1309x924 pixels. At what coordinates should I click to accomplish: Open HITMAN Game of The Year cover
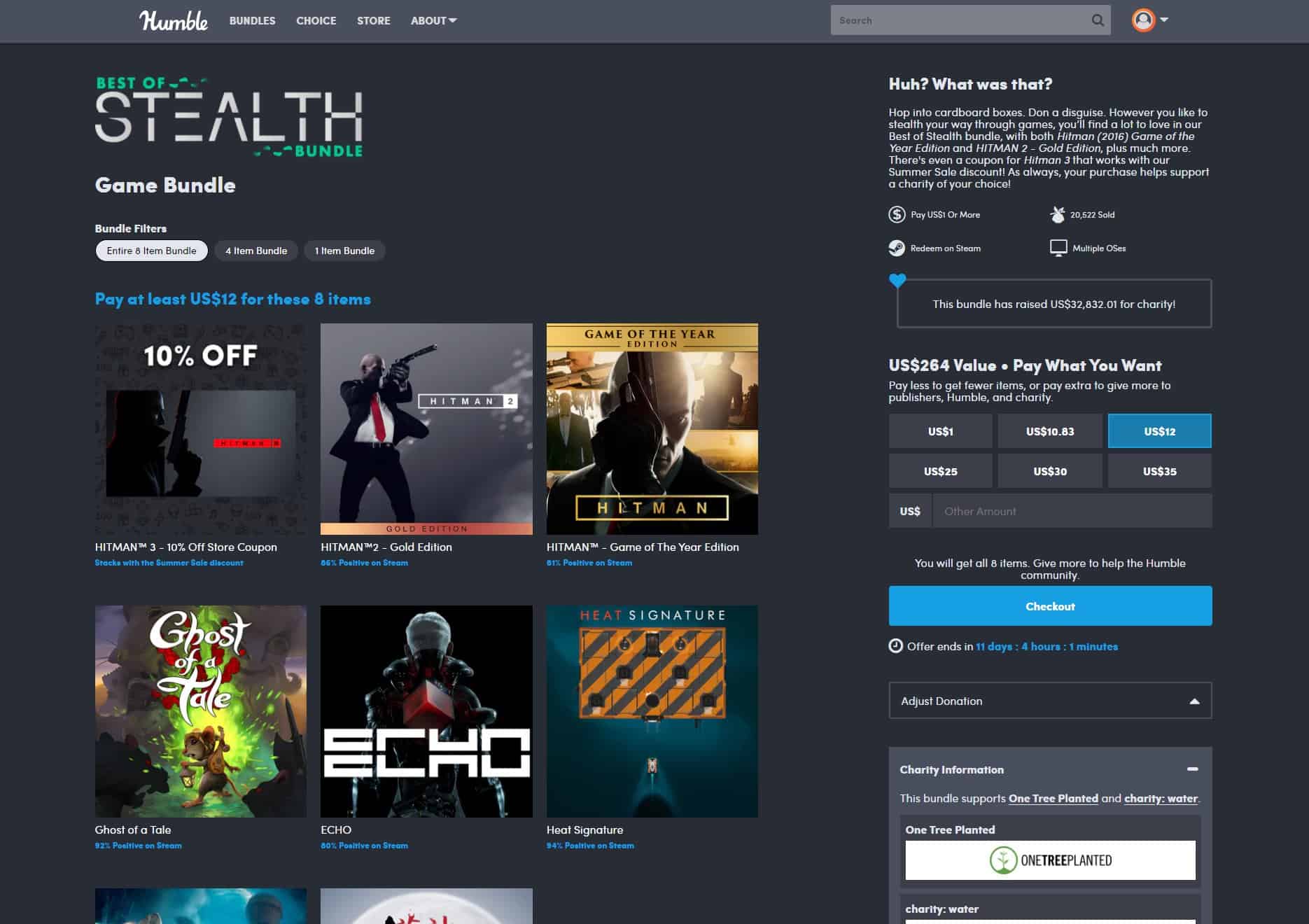coord(652,429)
